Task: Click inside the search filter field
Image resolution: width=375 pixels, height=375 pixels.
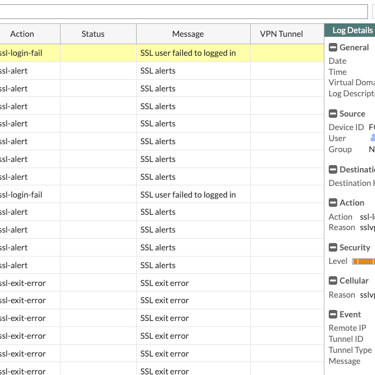Action: point(183,11)
